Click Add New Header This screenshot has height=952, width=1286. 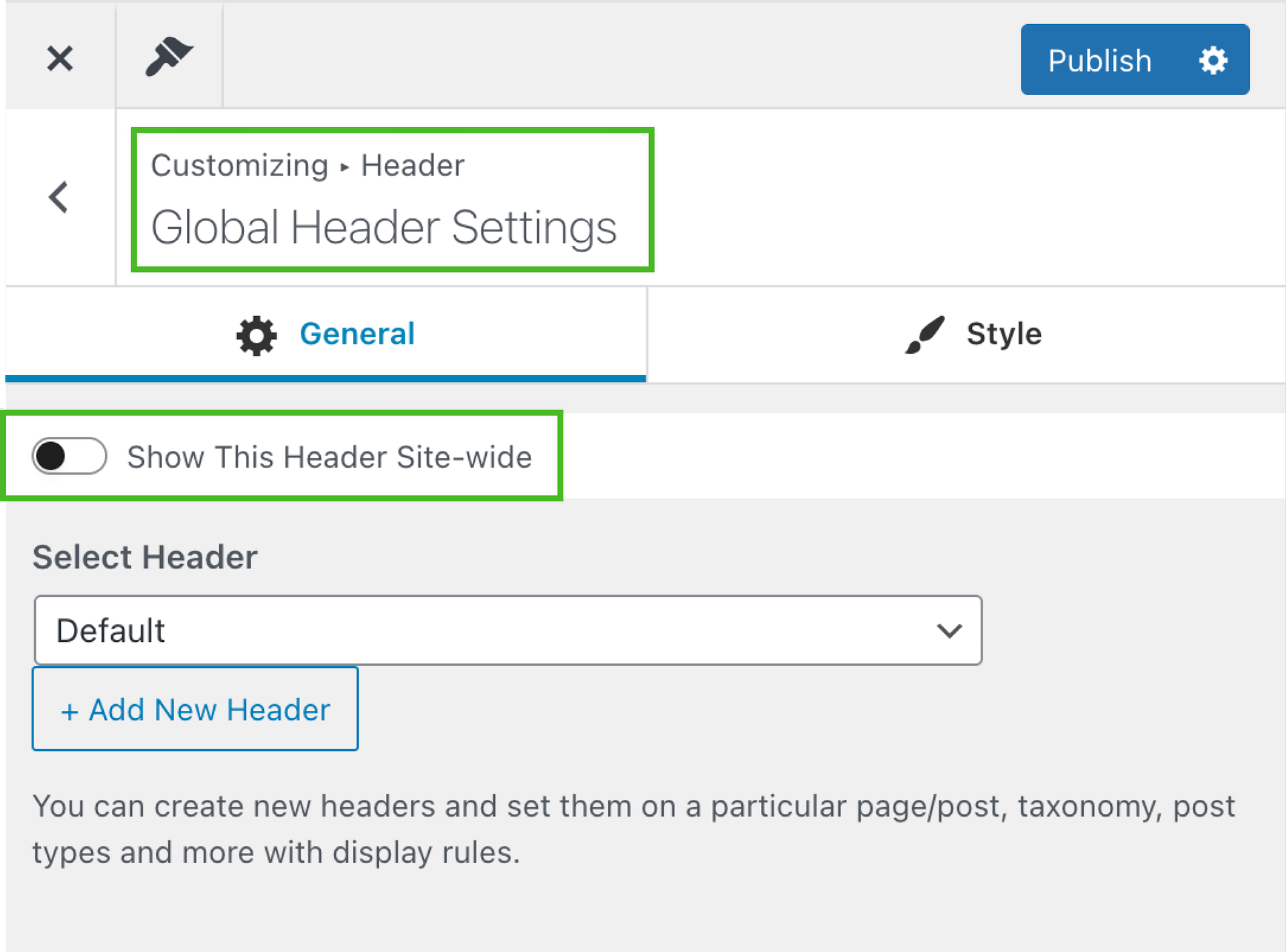194,709
